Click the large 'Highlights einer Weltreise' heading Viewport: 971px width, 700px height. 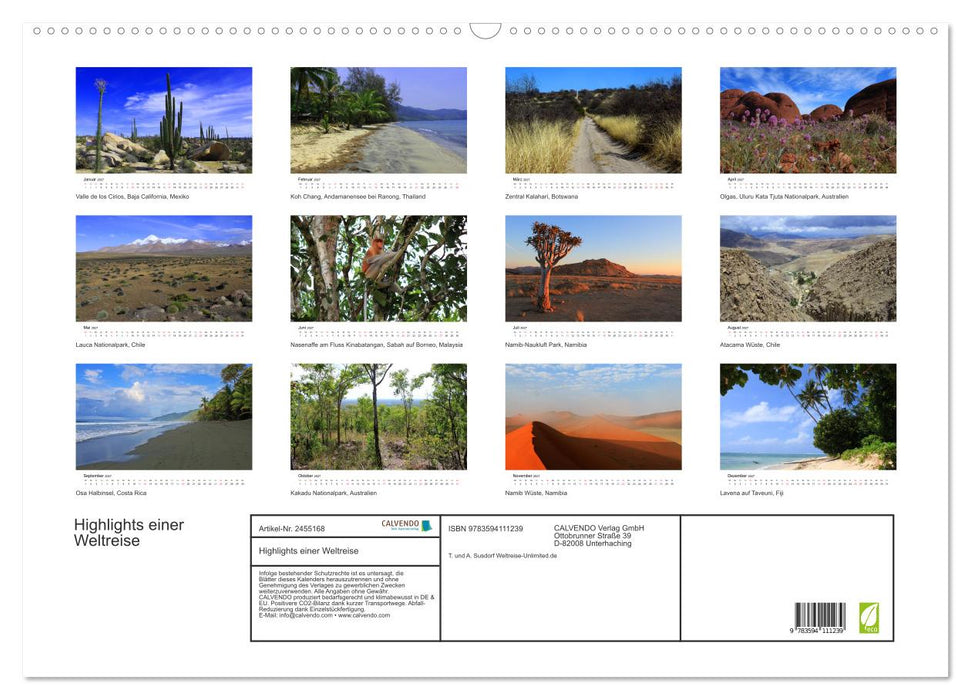point(129,533)
